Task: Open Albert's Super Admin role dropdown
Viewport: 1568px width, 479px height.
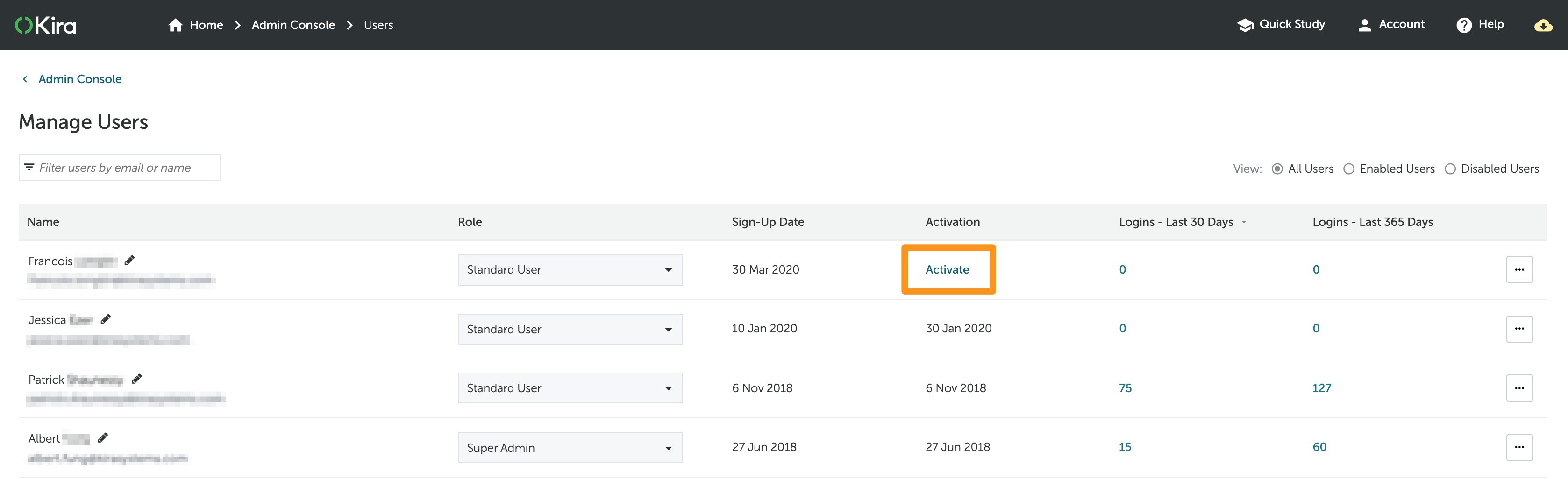Action: coord(570,447)
